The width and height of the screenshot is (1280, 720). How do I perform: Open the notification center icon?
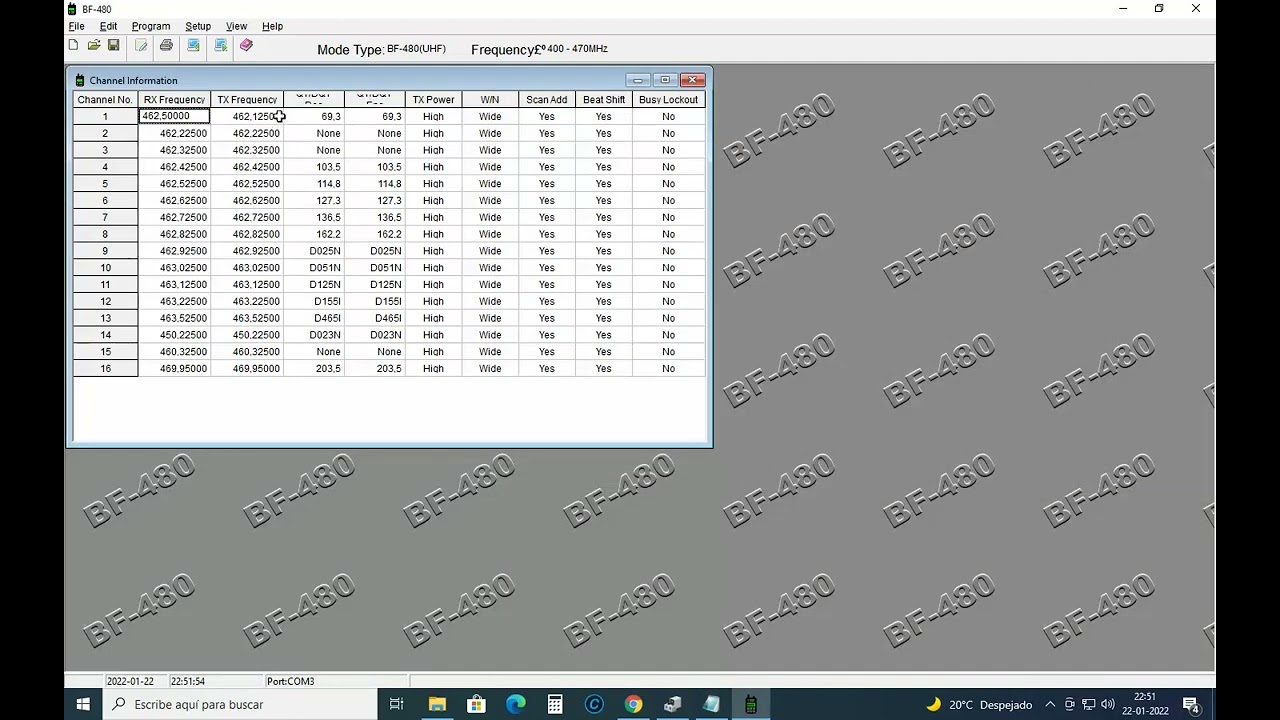(x=1190, y=704)
